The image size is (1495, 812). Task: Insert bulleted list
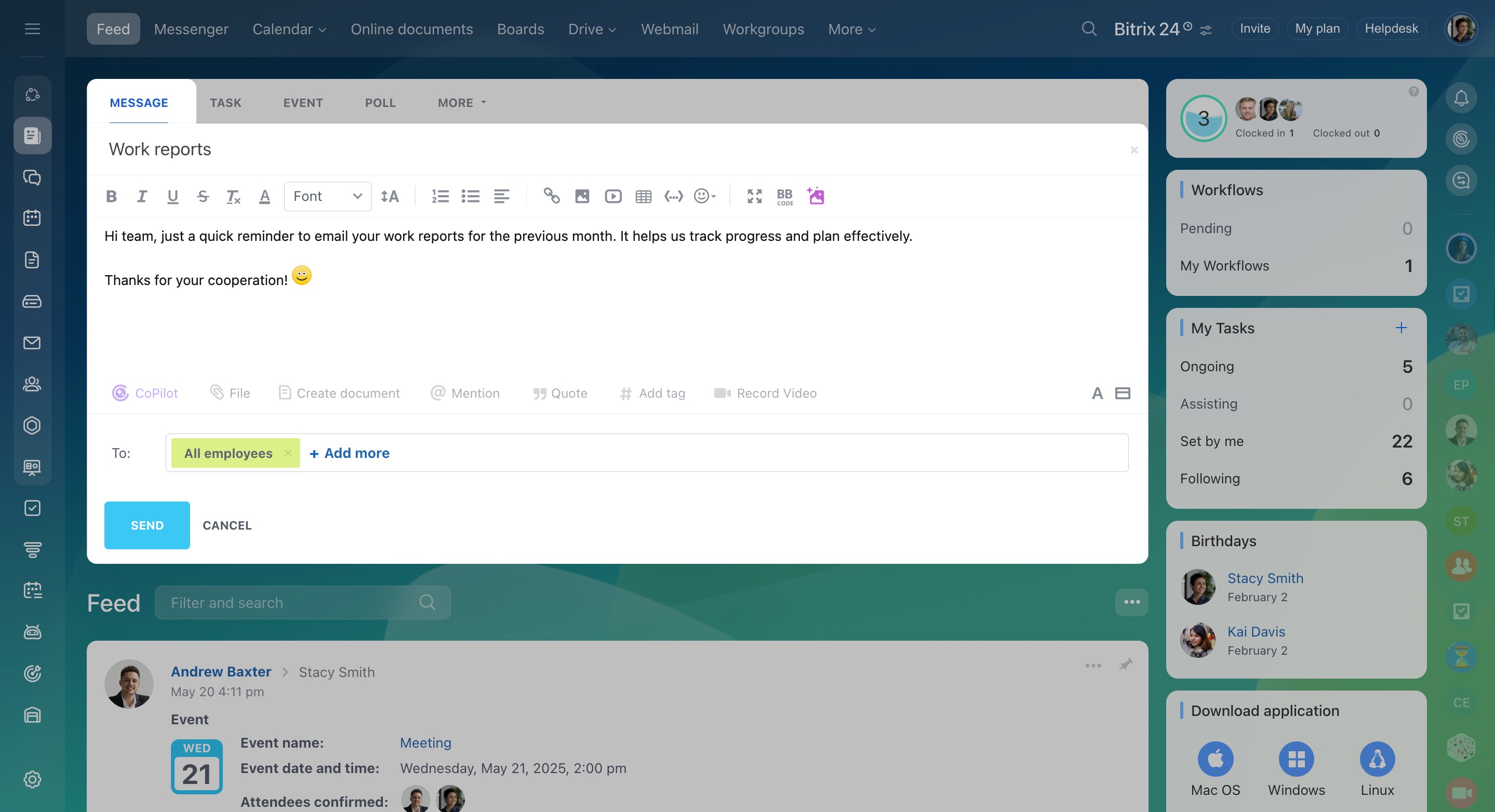click(470, 196)
